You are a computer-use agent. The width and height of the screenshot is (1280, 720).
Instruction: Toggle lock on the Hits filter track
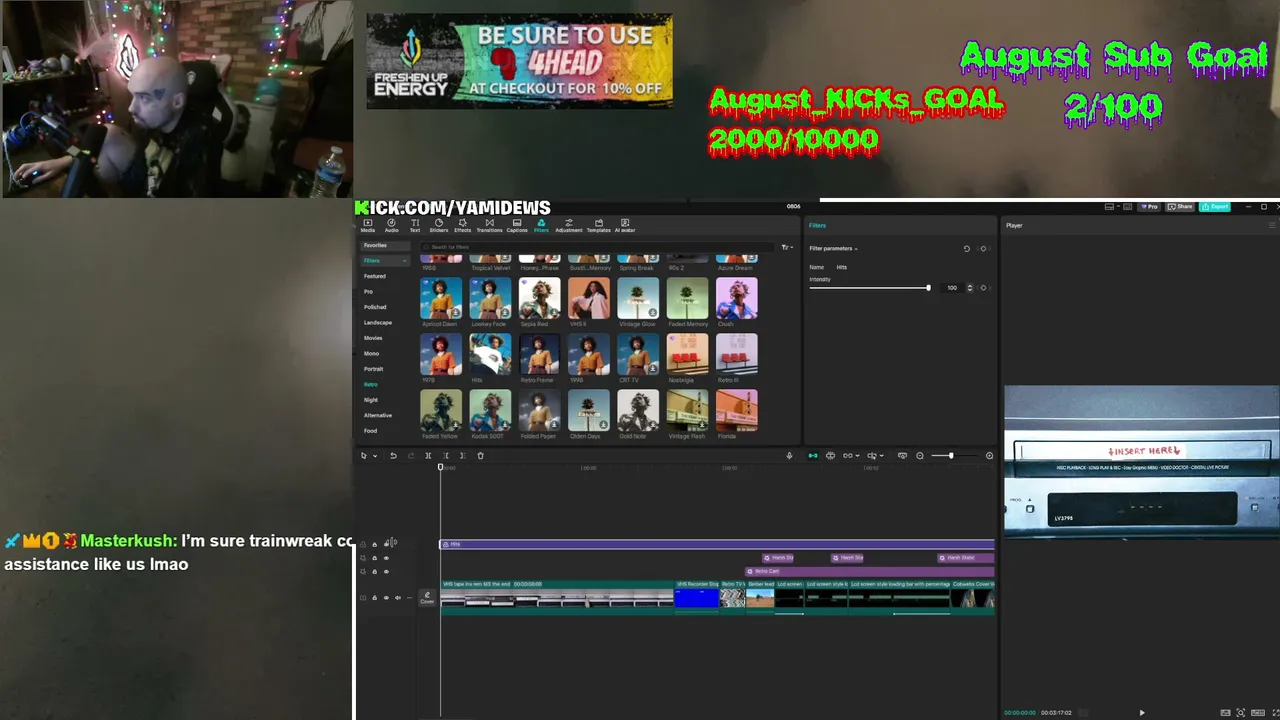375,544
